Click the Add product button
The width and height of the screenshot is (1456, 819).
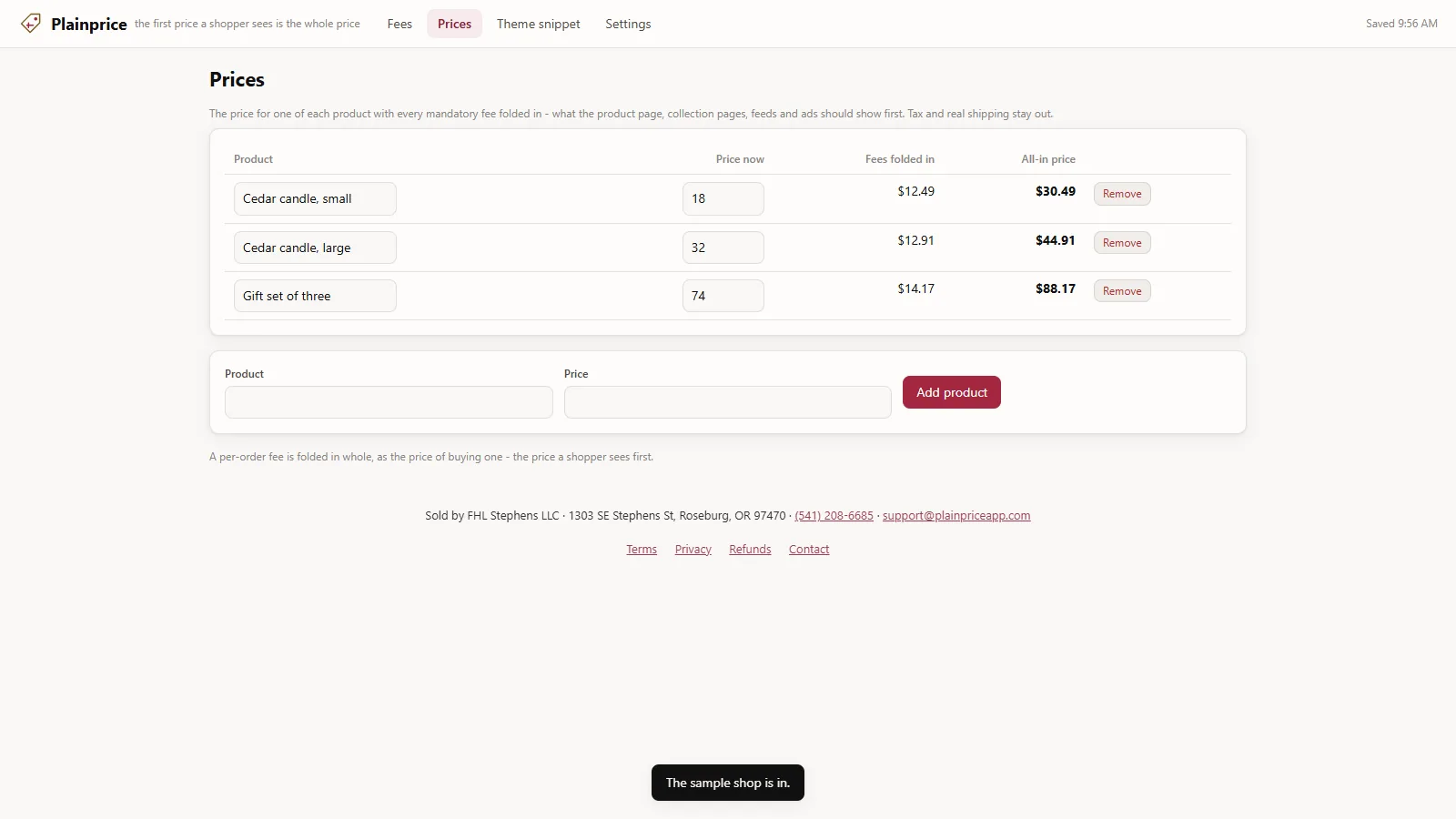pyautogui.click(x=952, y=392)
